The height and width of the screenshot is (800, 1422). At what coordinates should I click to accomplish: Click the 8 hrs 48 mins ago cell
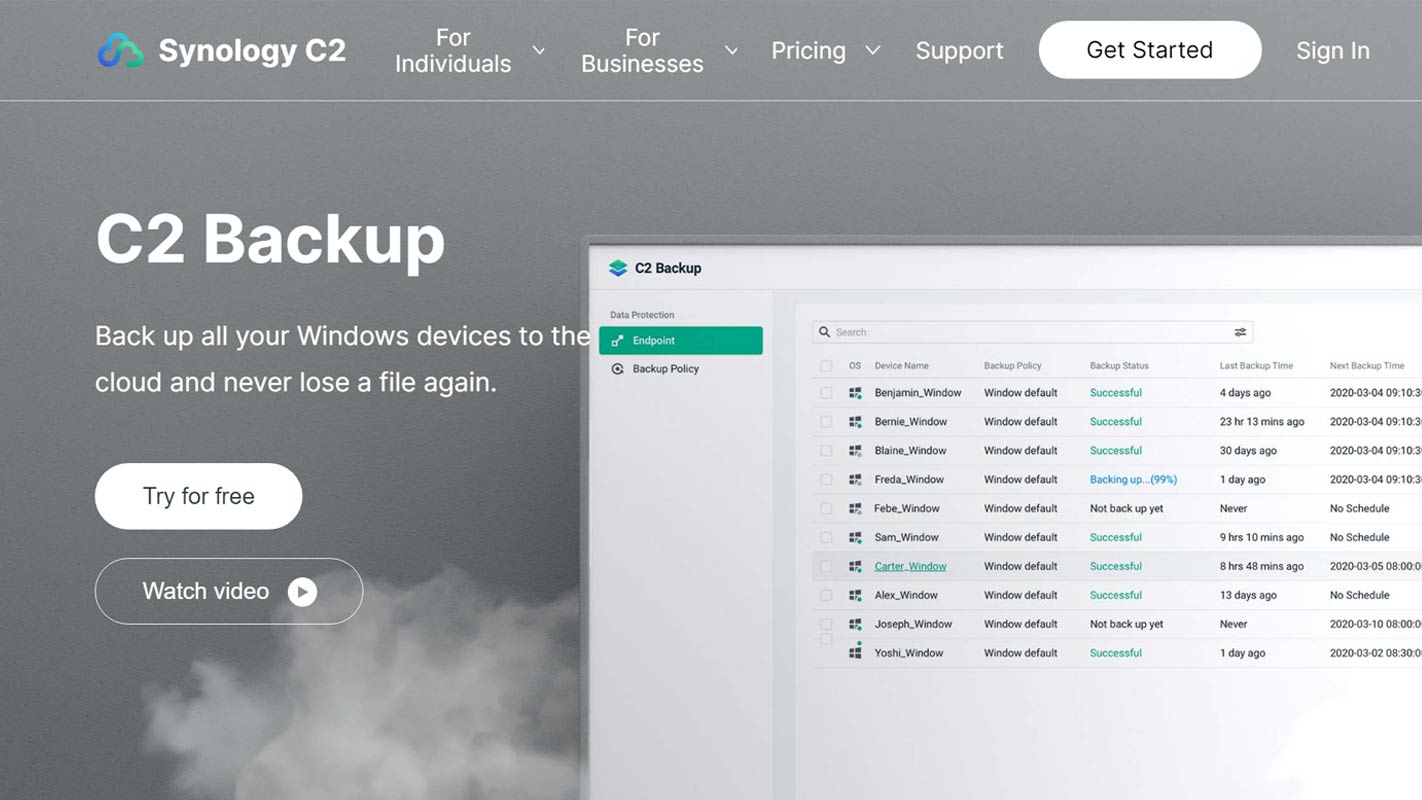1262,566
